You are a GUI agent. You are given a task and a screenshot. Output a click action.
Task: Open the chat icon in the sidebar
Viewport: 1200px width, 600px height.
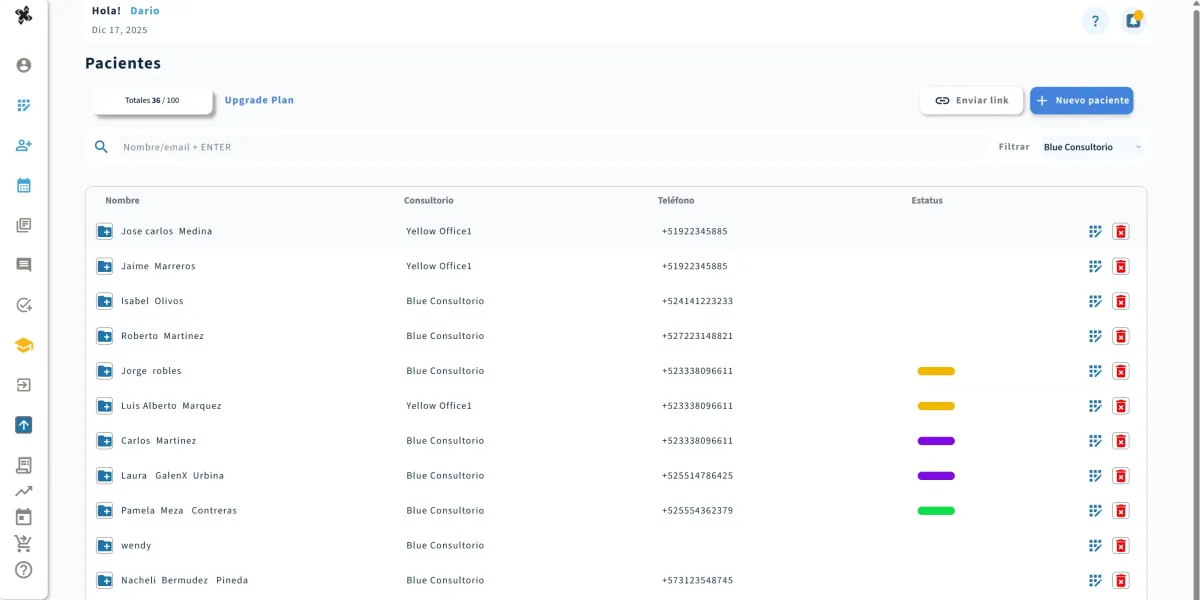pos(23,263)
